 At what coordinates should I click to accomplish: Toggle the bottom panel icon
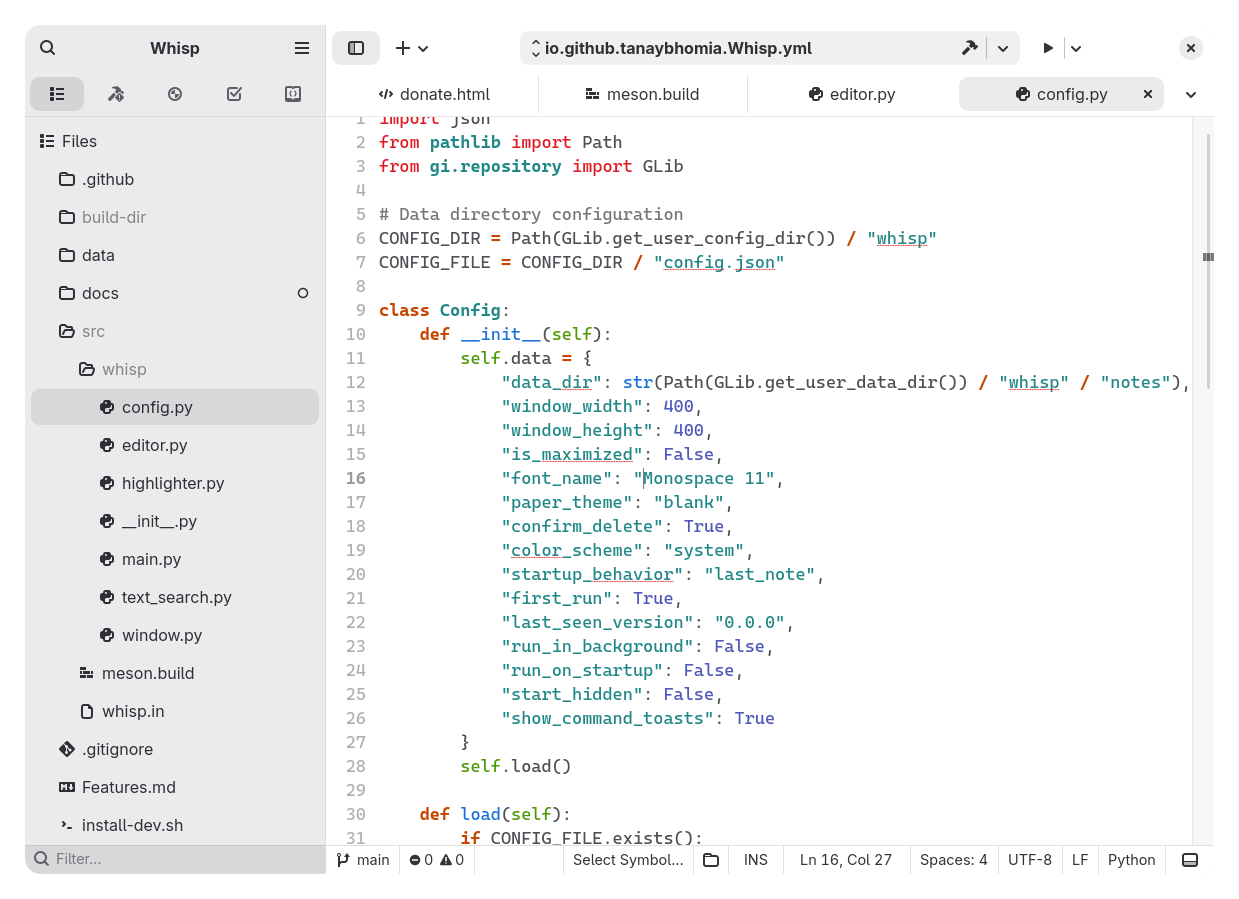point(1190,860)
